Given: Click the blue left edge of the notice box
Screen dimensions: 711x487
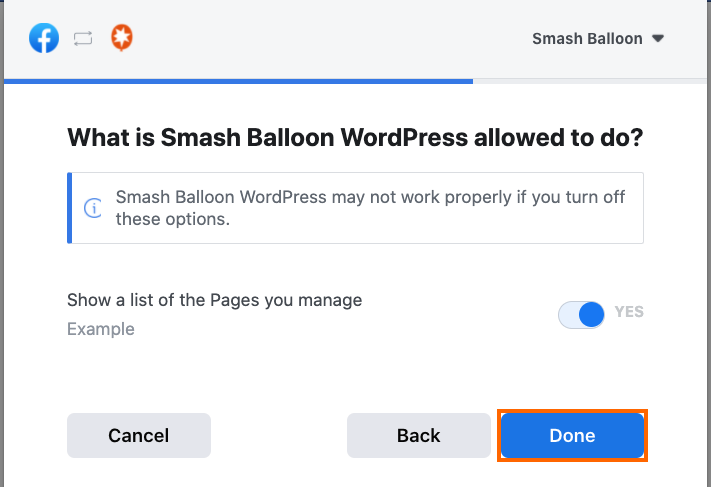Looking at the screenshot, I should pyautogui.click(x=69, y=208).
